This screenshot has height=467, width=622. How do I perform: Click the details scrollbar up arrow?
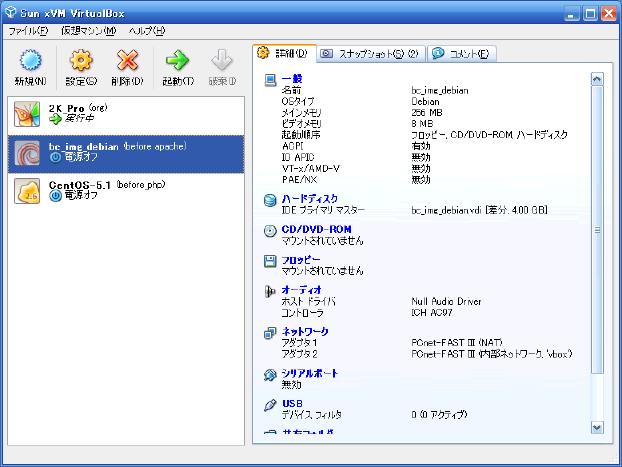point(597,79)
